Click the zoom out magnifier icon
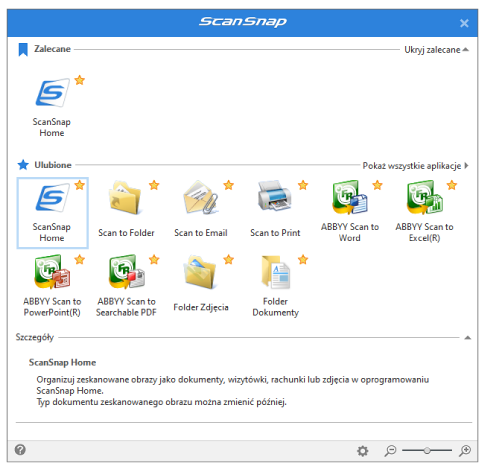The width and height of the screenshot is (485, 470). 390,451
